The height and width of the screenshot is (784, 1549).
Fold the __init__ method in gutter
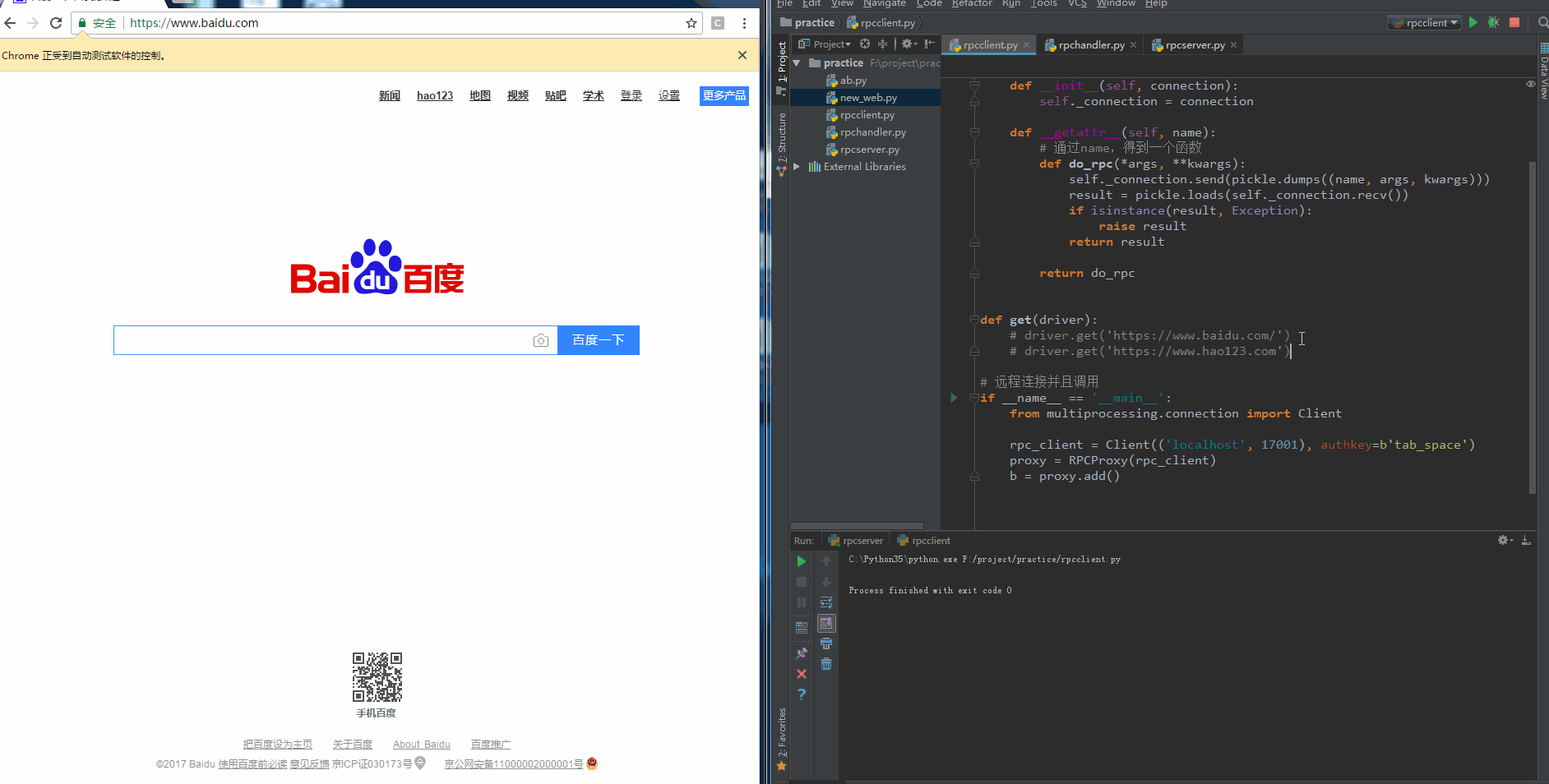click(x=974, y=85)
